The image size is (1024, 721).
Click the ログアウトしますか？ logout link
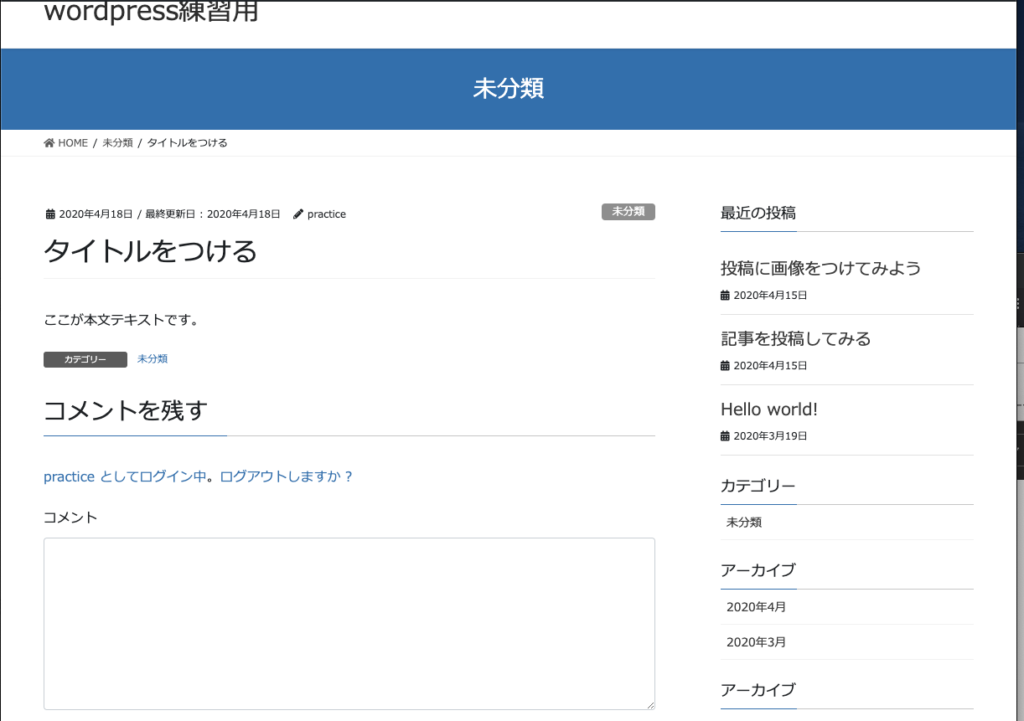tap(286, 477)
